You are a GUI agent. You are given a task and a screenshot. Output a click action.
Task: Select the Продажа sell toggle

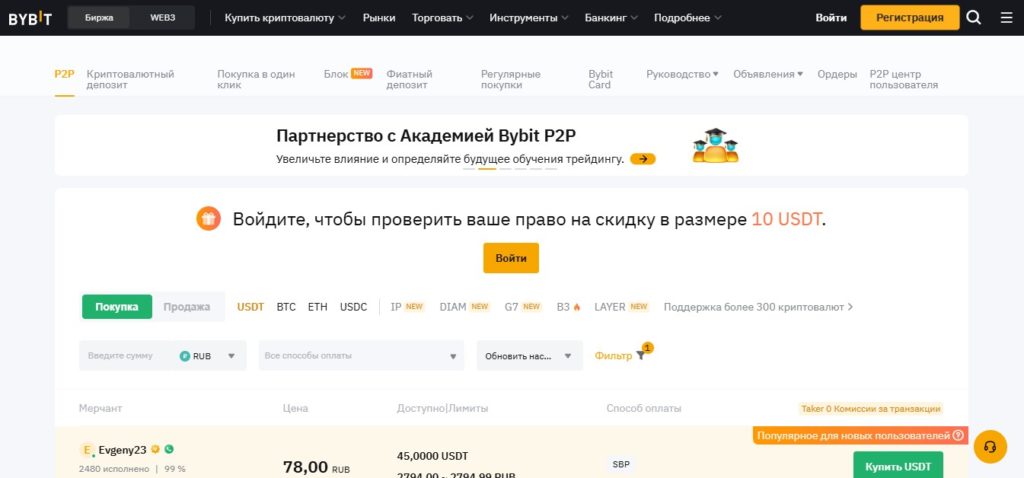[x=187, y=307]
